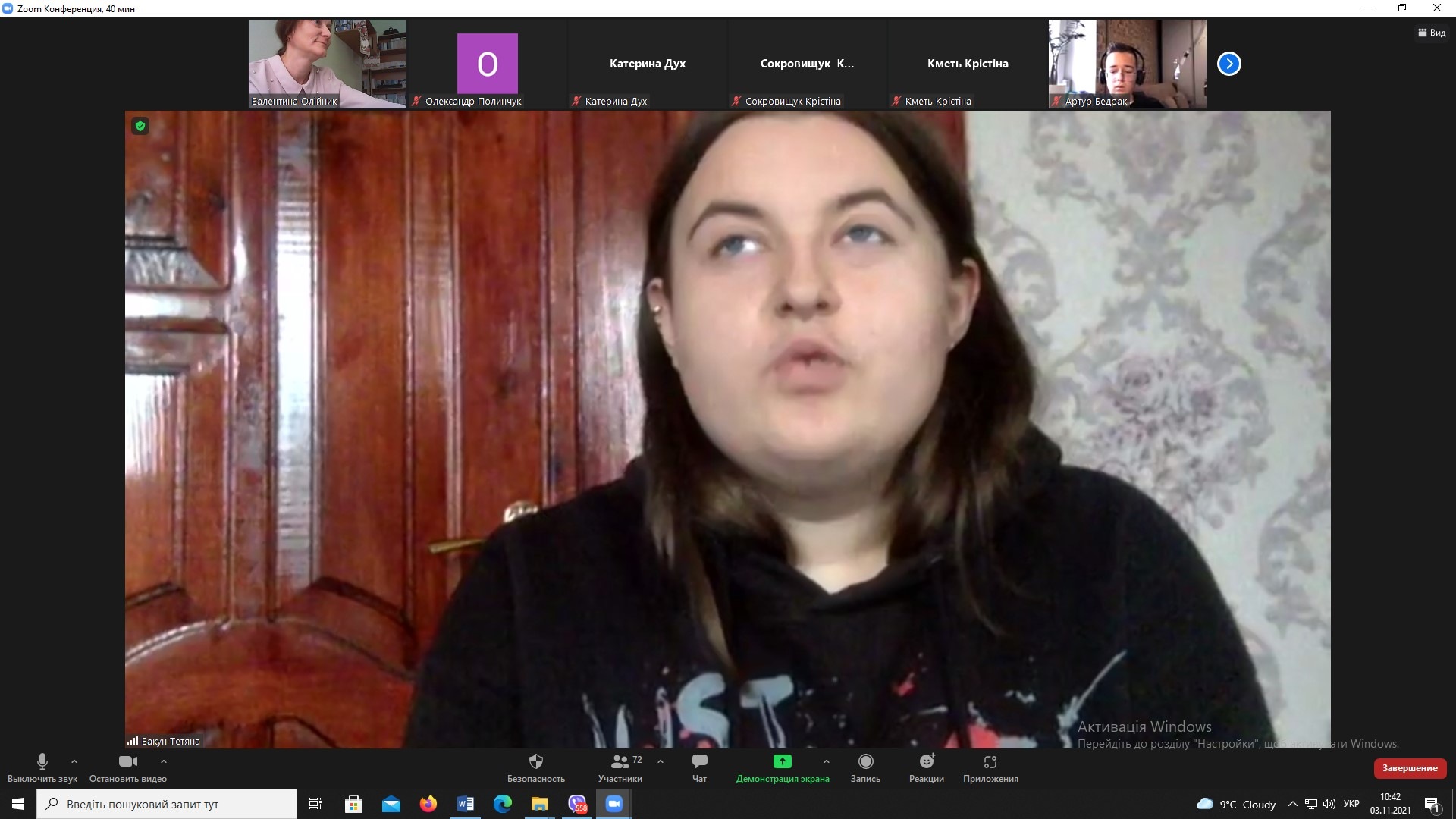Mute microphone with Выключить звук
1456x819 pixels.
click(x=42, y=762)
